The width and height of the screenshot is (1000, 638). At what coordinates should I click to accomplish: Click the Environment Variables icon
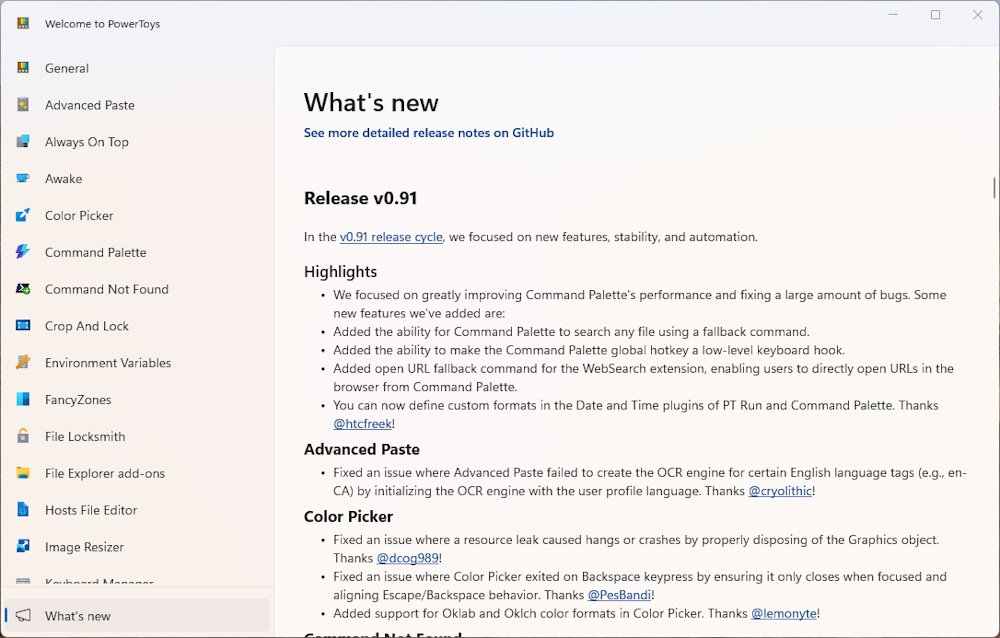click(23, 362)
